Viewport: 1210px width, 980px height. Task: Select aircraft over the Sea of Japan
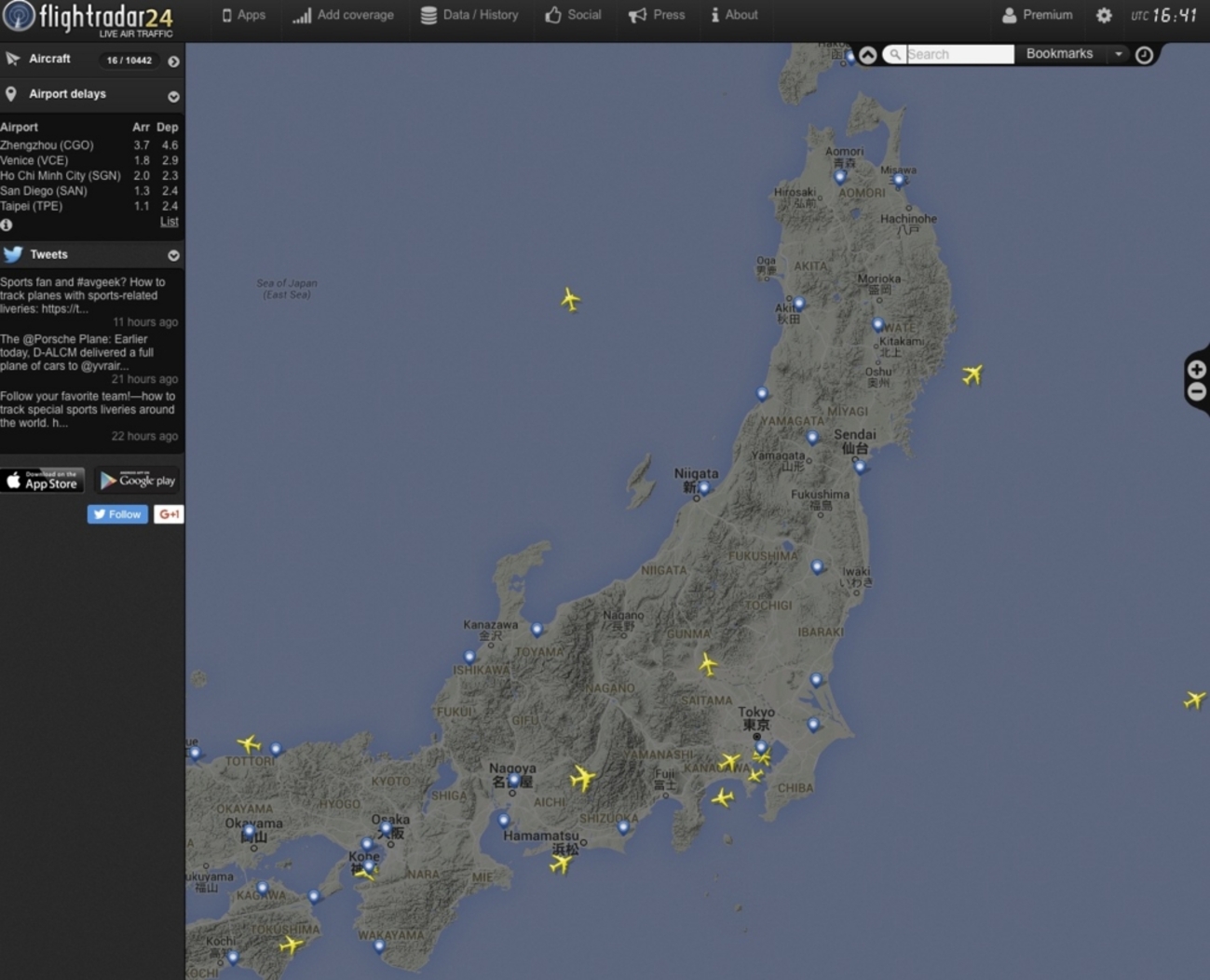click(570, 299)
